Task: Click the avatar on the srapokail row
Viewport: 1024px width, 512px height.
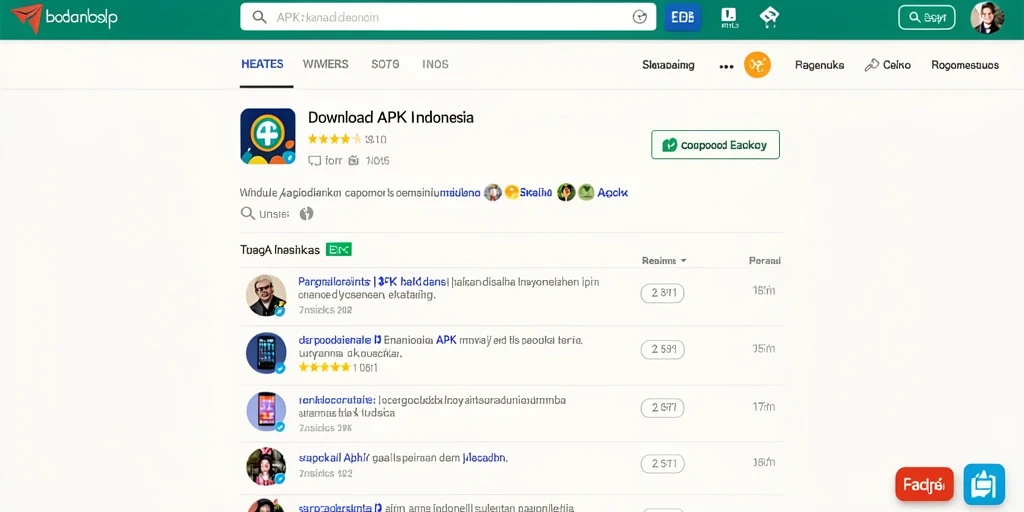Action: [266, 466]
